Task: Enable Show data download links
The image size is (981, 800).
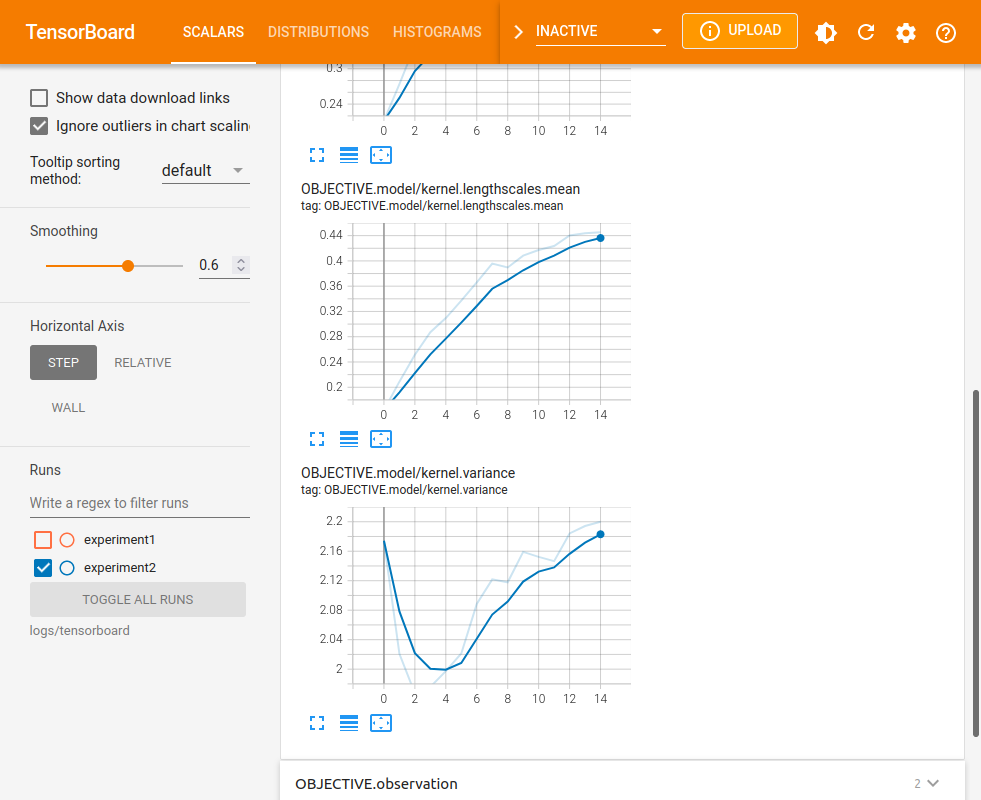Action: [x=37, y=98]
